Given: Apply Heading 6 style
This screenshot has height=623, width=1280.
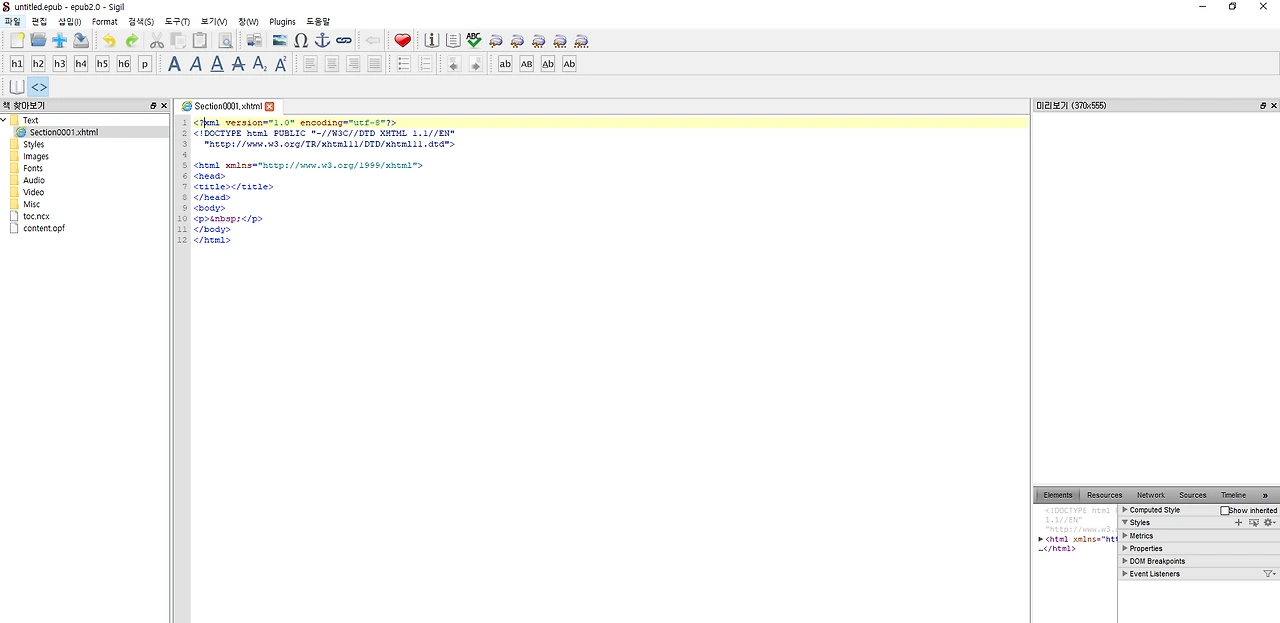Looking at the screenshot, I should point(124,64).
